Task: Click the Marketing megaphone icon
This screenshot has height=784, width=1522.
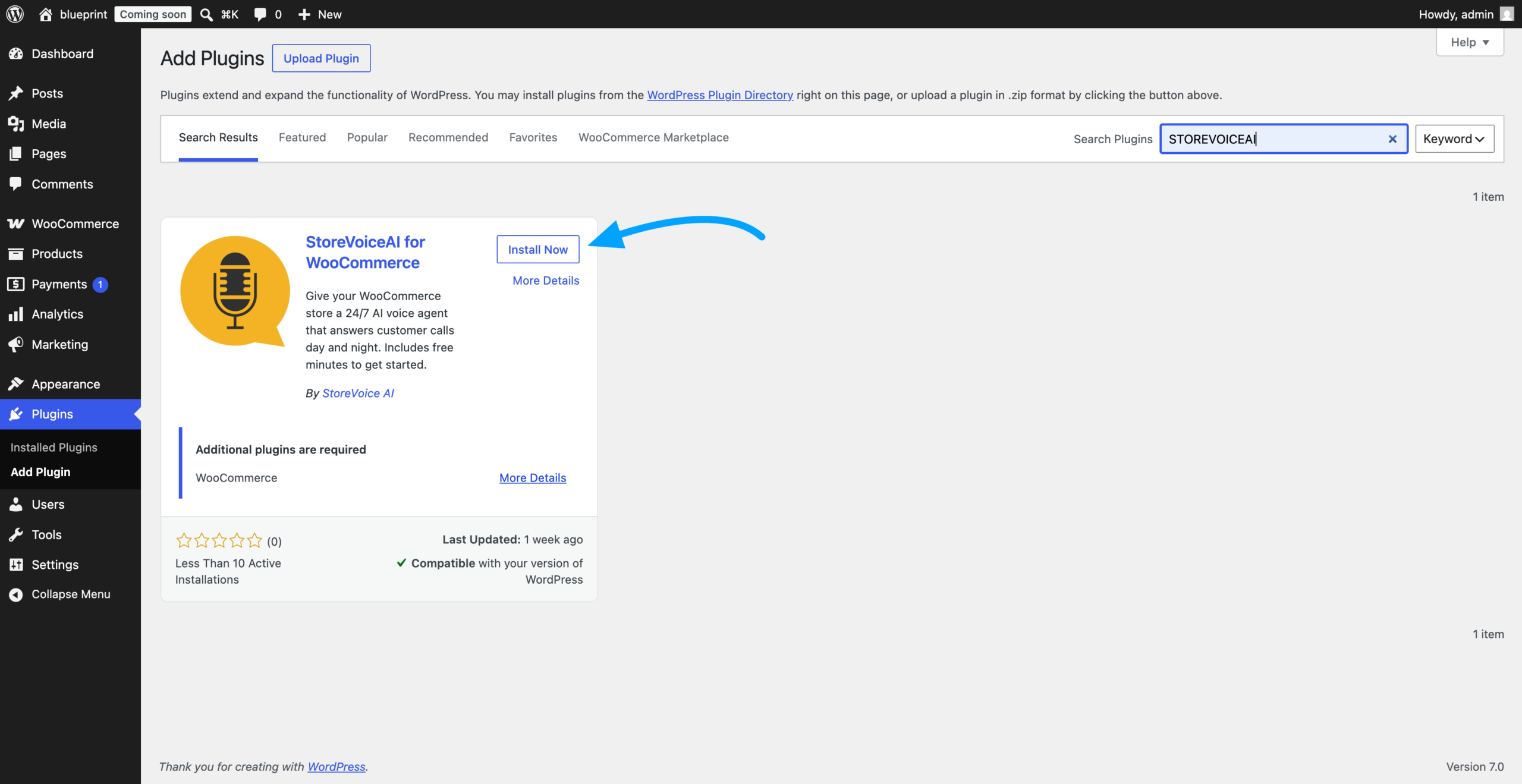Action: click(x=16, y=344)
